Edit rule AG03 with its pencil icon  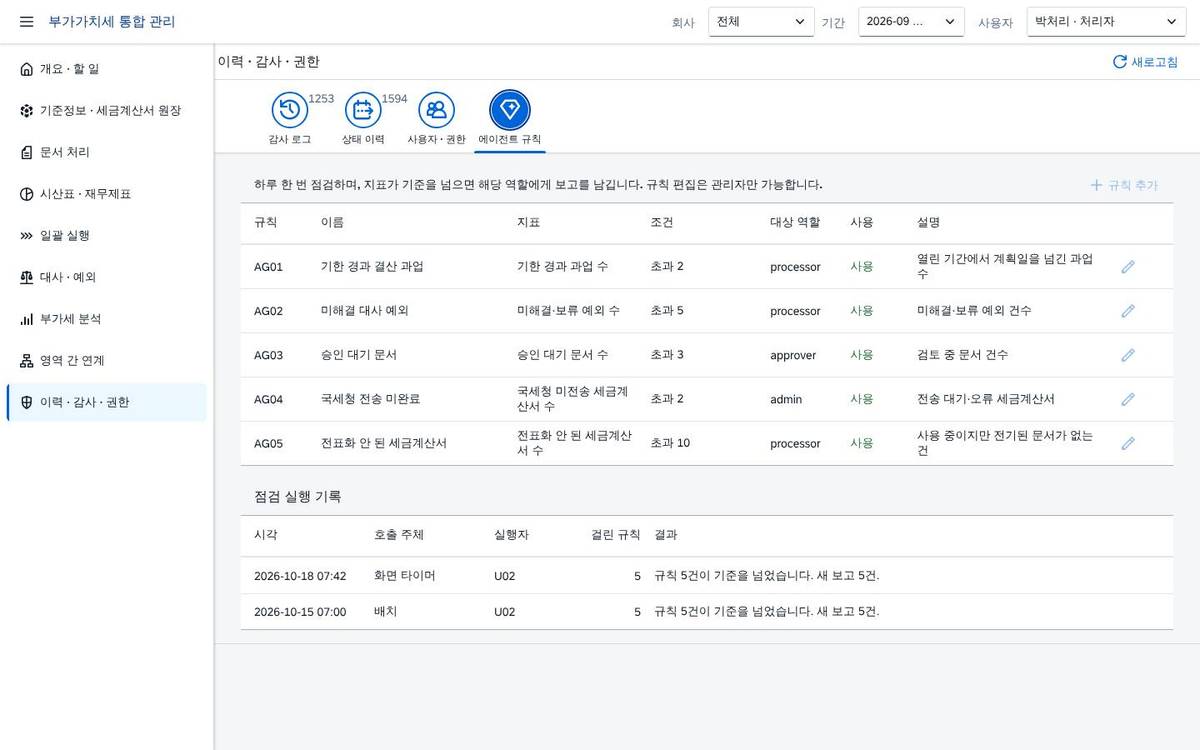tap(1128, 355)
